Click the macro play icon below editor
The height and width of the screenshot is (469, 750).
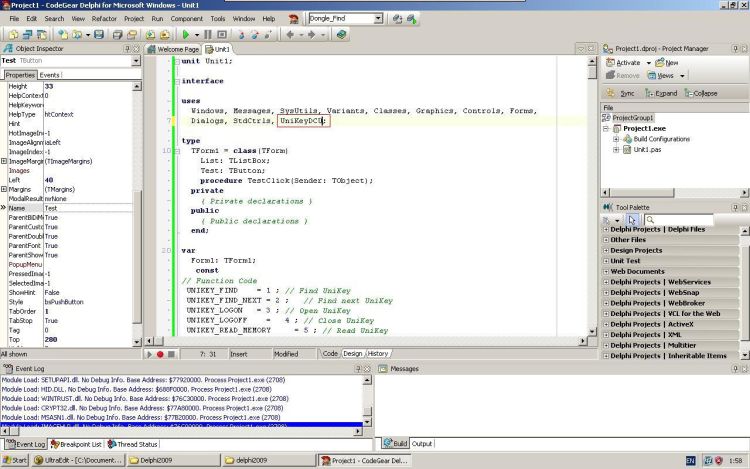click(x=149, y=354)
